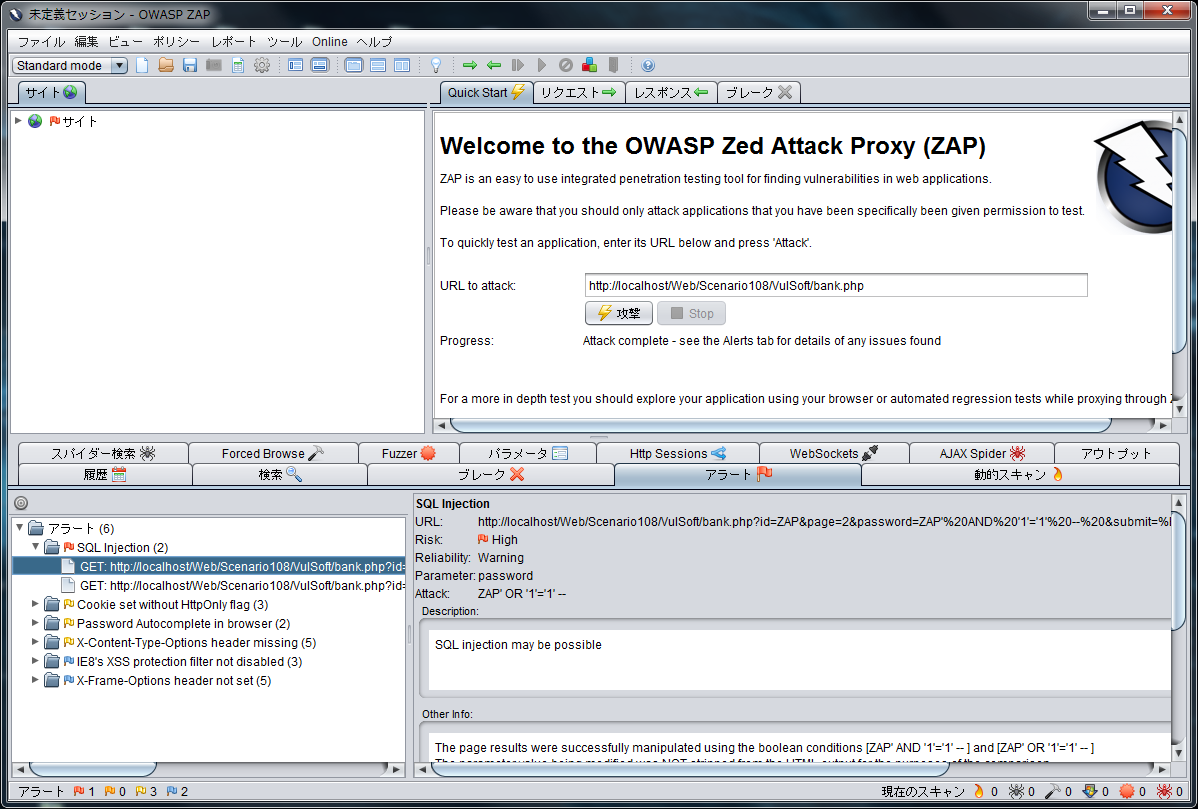Expand Password Autocomplete in browser alerts
Image resolution: width=1198 pixels, height=809 pixels.
[35, 623]
